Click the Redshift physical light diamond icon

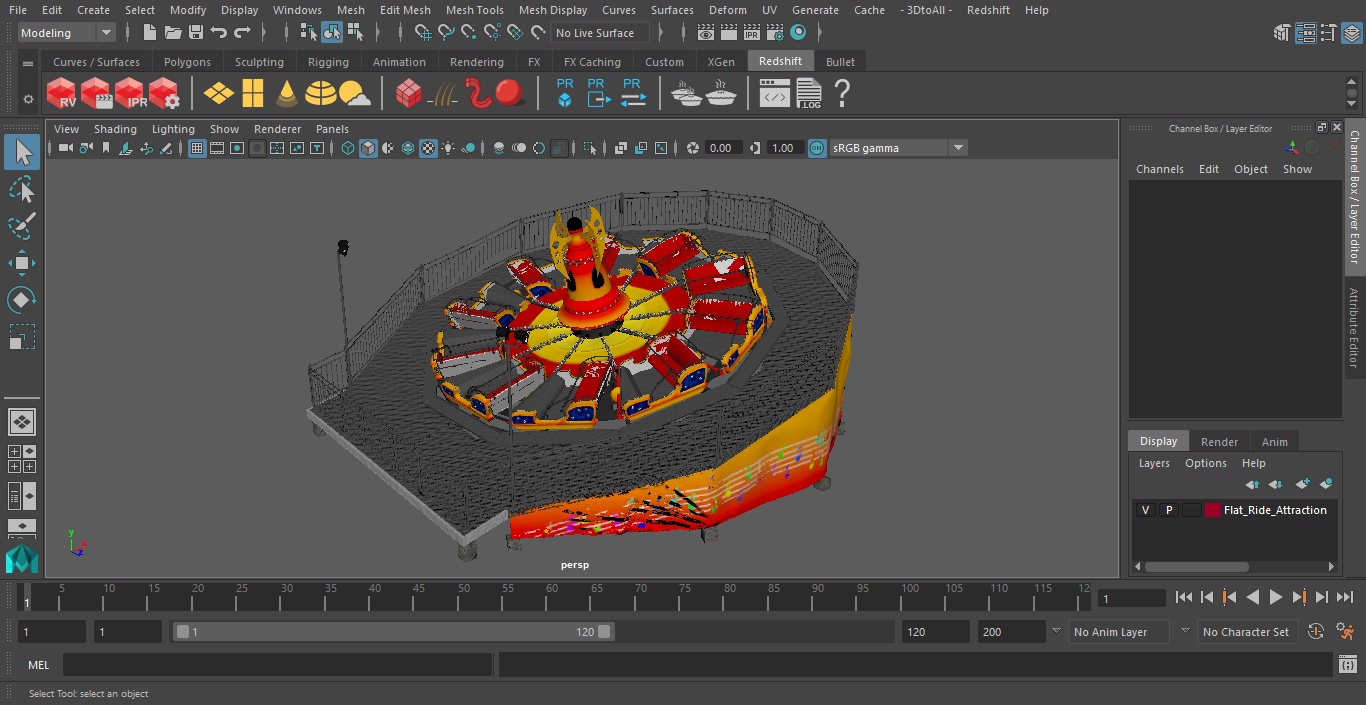[x=218, y=93]
